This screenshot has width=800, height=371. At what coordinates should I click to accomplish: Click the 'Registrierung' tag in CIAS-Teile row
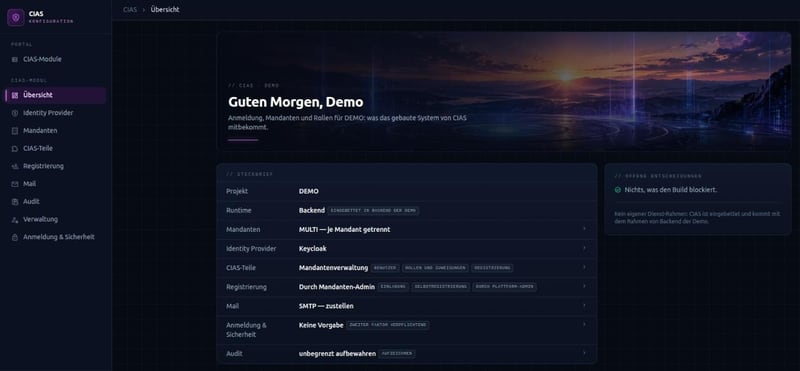coord(492,268)
